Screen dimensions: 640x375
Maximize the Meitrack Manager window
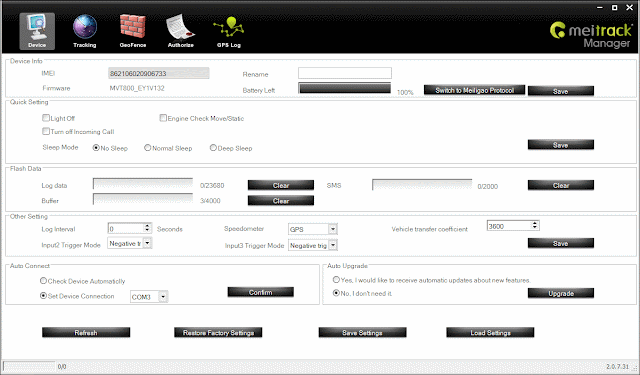tap(614, 7)
